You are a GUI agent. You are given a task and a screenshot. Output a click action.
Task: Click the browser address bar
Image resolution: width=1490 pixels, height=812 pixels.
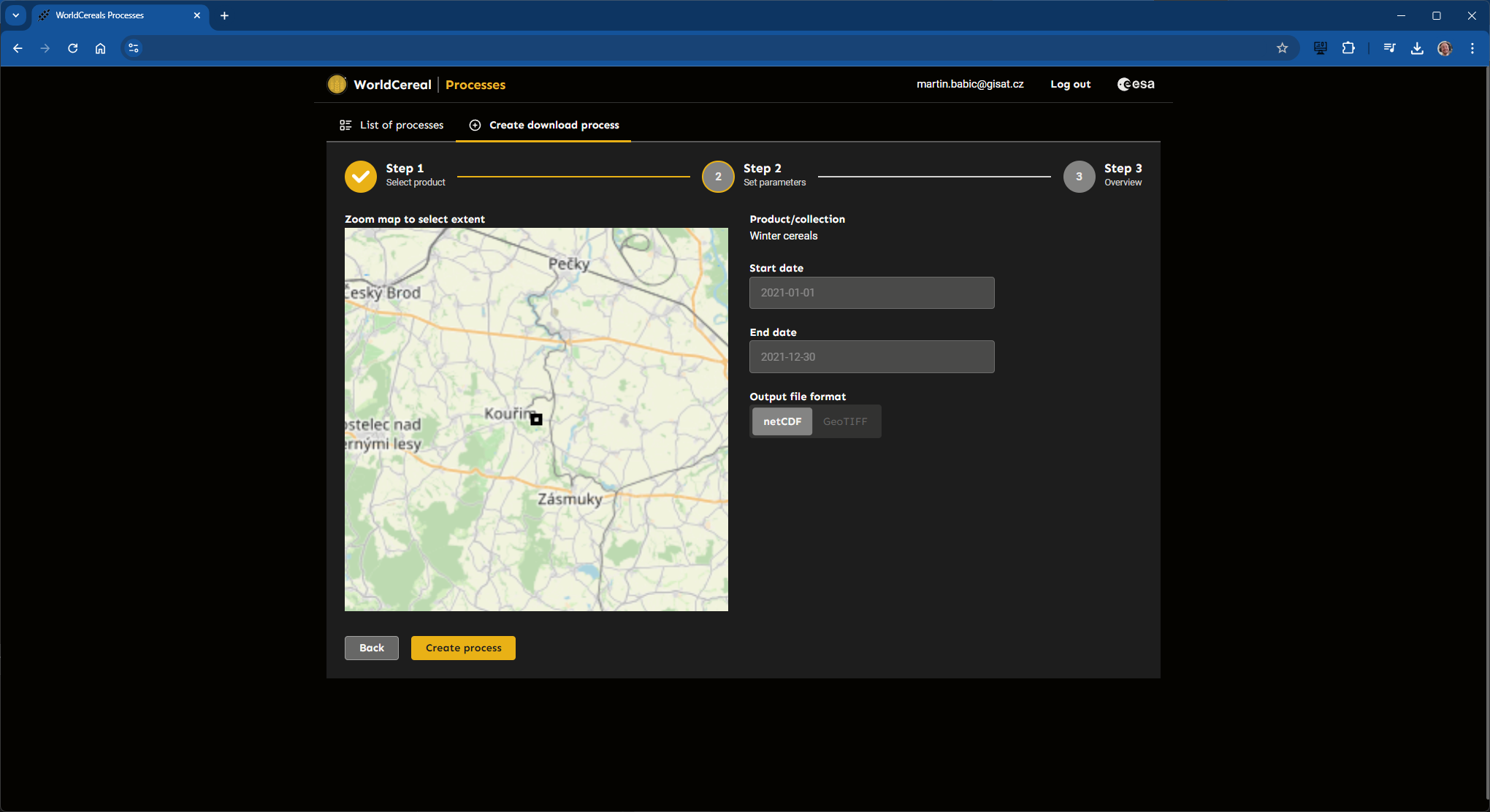click(708, 48)
